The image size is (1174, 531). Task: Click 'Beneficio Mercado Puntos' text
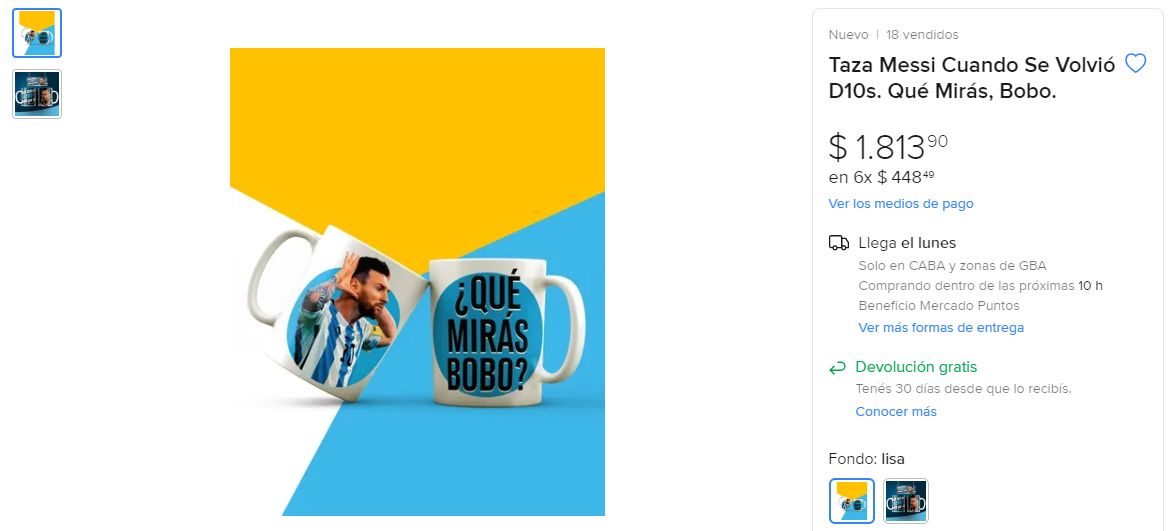[x=939, y=306]
